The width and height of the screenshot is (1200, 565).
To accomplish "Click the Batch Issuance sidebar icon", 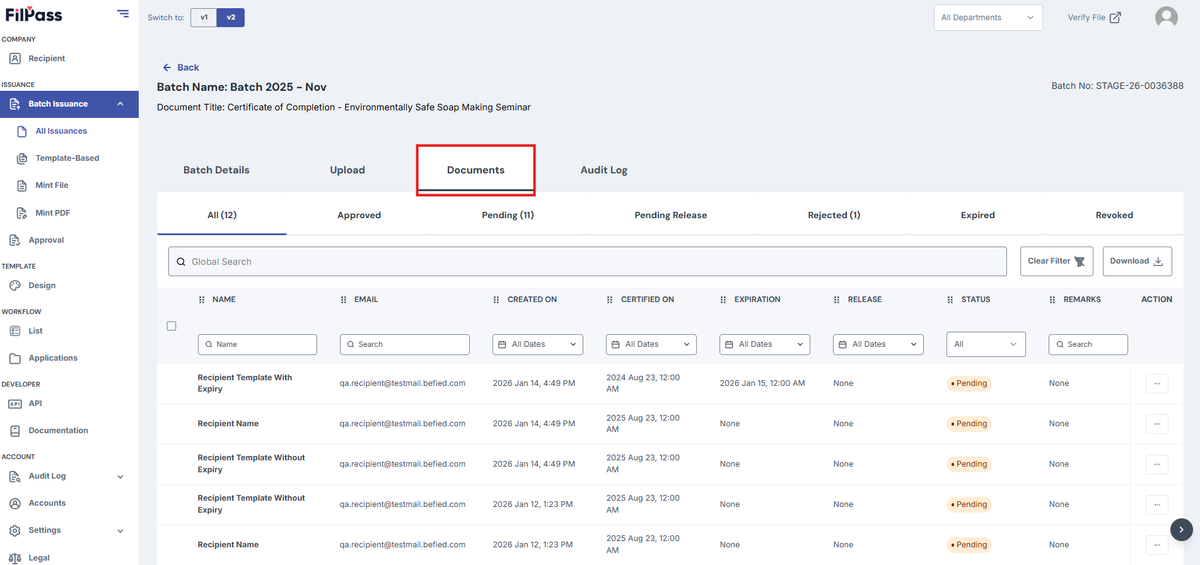I will [15, 104].
